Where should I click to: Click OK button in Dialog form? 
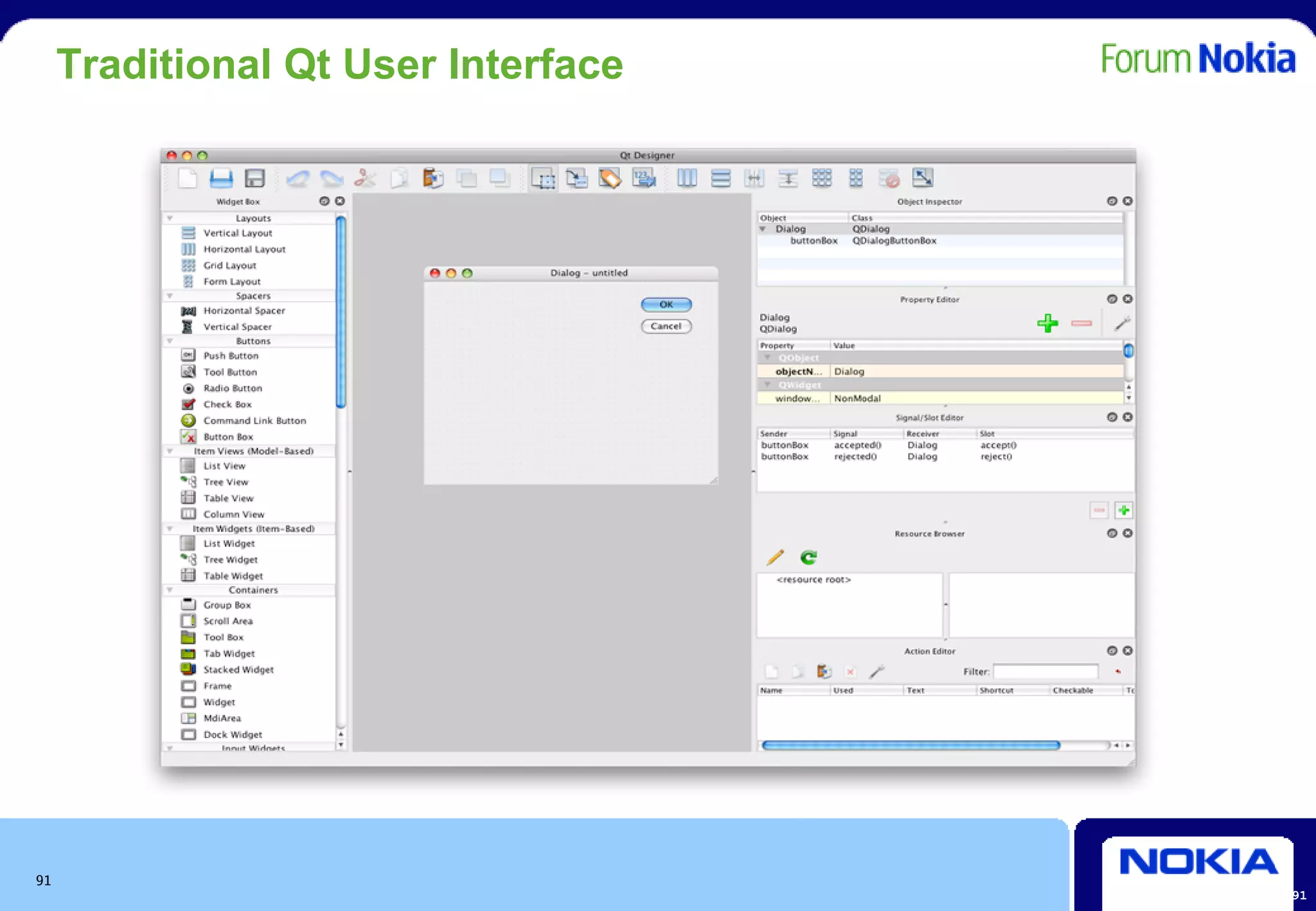(666, 305)
